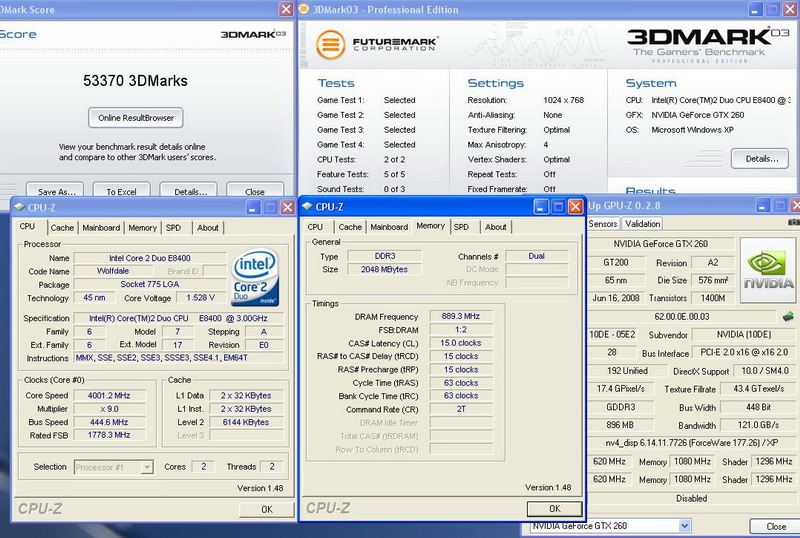Click Save As... in the 3DMark Score window
The width and height of the screenshot is (800, 538).
tap(57, 191)
